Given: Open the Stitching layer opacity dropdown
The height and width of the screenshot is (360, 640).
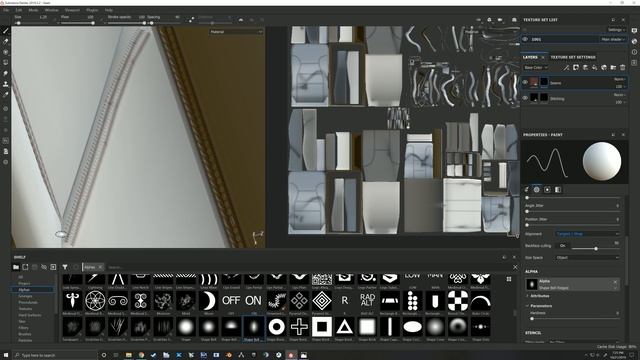Looking at the screenshot, I should pyautogui.click(x=620, y=102).
